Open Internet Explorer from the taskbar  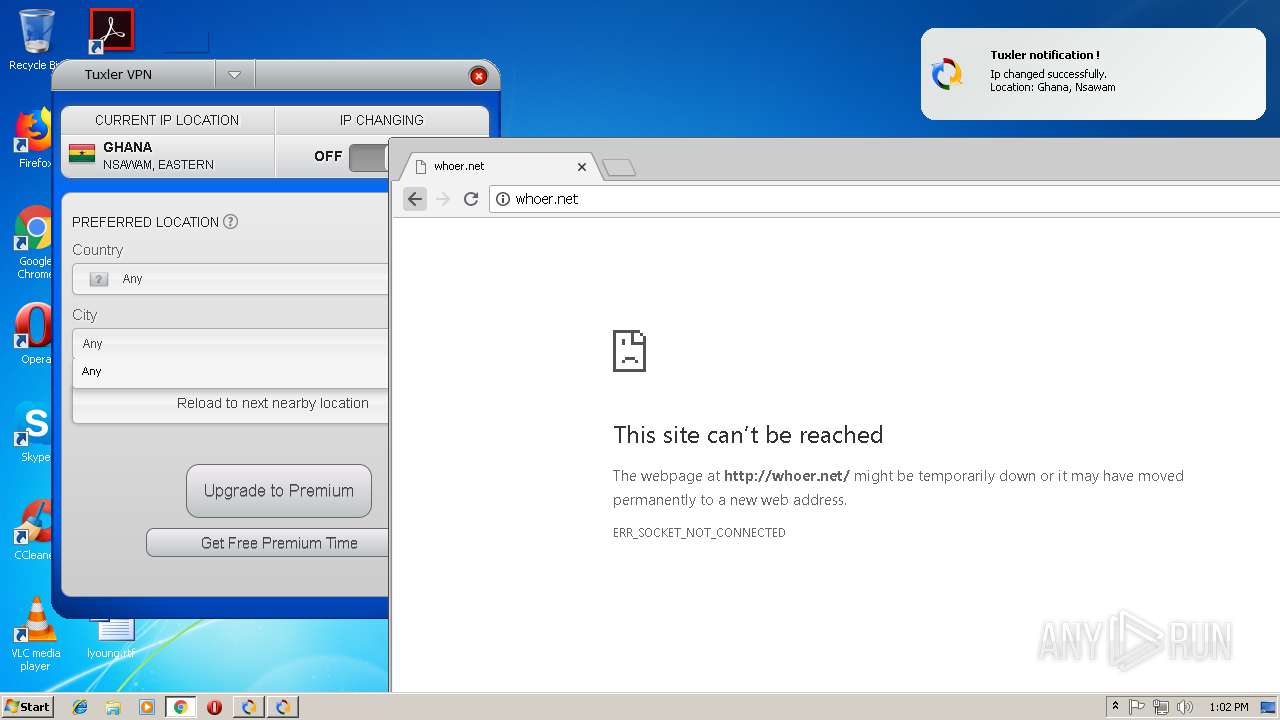[80, 707]
